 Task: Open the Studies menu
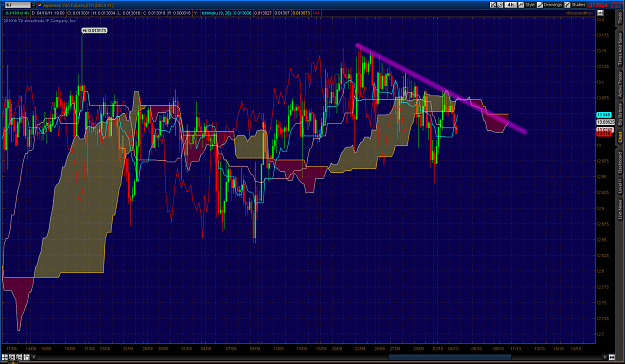coord(578,5)
